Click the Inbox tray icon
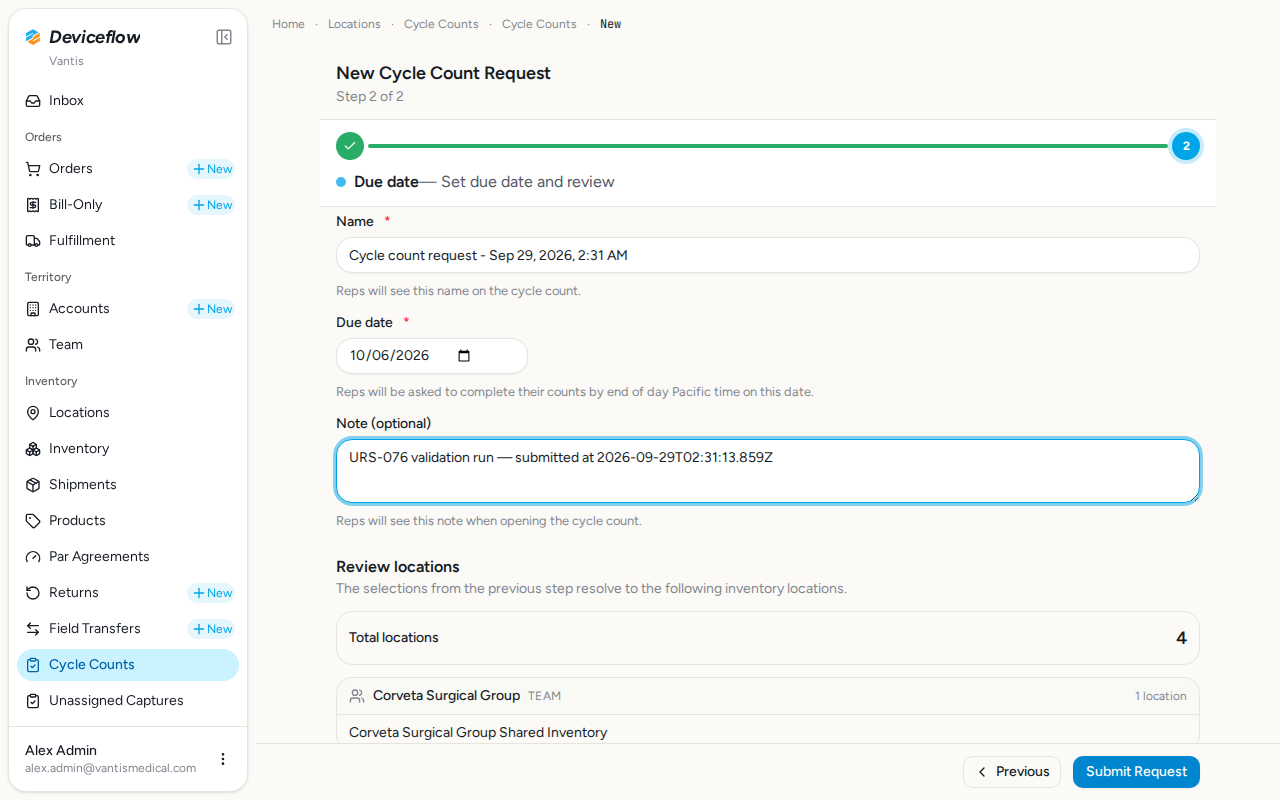This screenshot has height=800, width=1280. pos(33,101)
